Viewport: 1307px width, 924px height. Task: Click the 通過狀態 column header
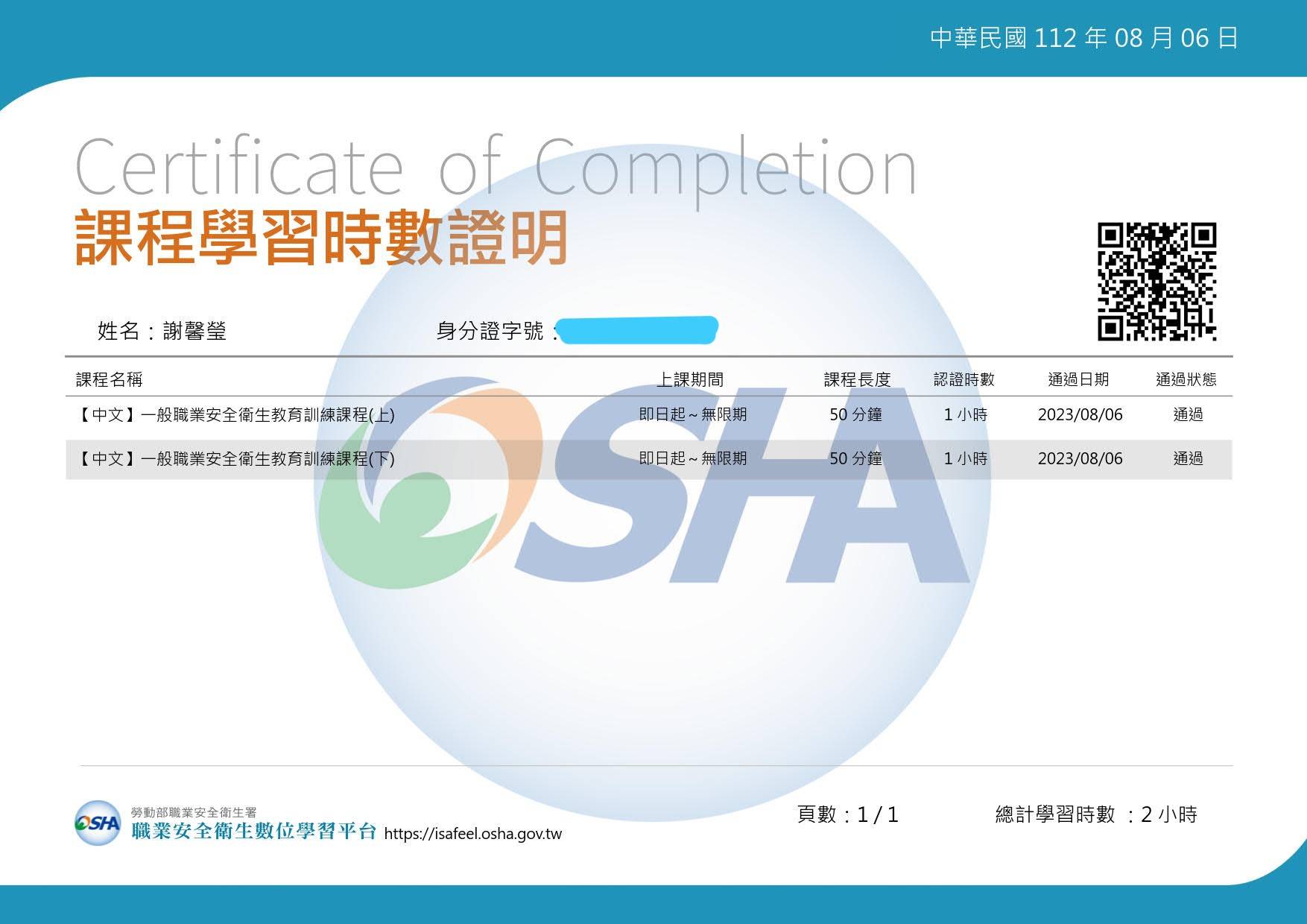1186,379
